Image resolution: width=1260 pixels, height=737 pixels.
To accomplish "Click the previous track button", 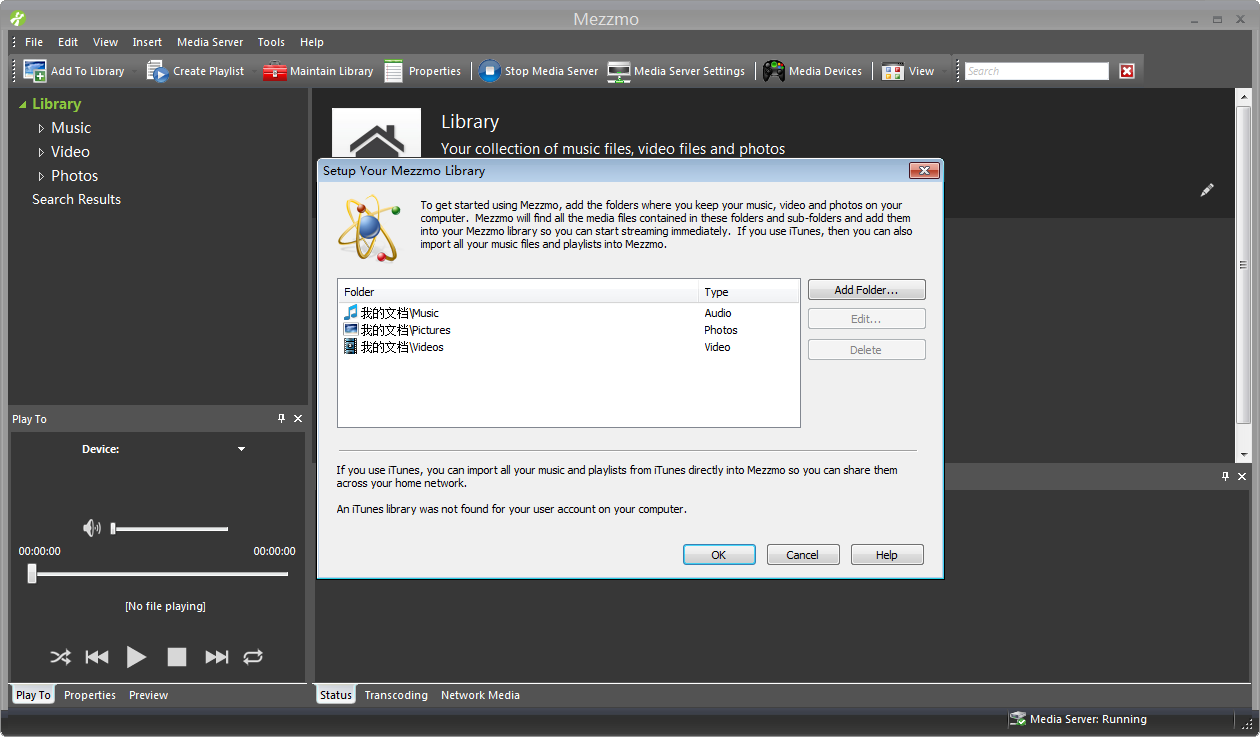I will 97,657.
